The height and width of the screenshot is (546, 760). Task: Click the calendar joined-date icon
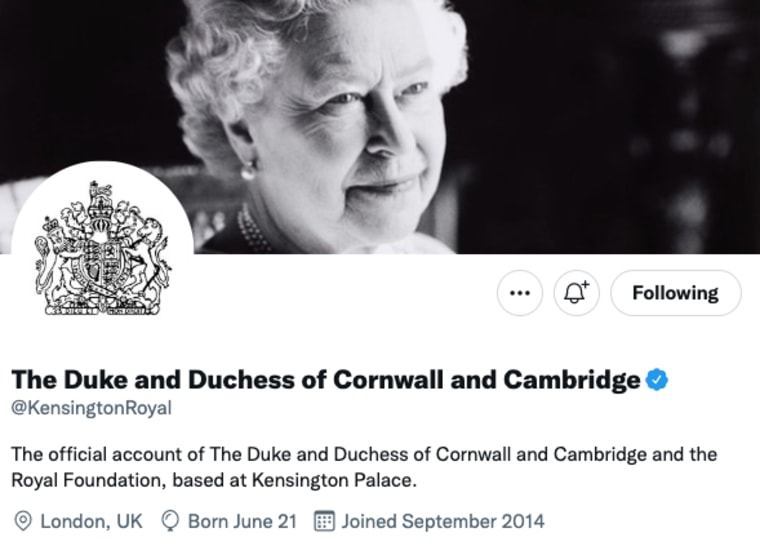324,521
